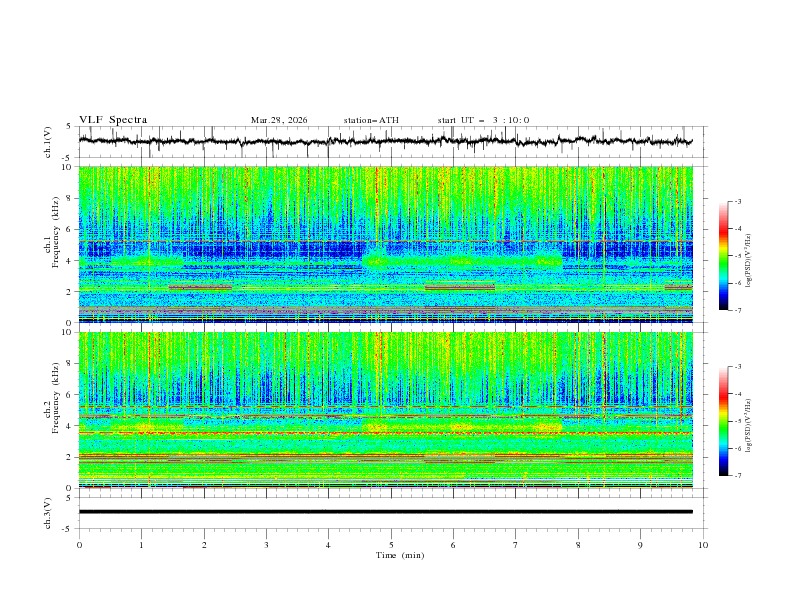
Task: Select the date text "Mar.28, 2026"
Action: pyautogui.click(x=279, y=120)
